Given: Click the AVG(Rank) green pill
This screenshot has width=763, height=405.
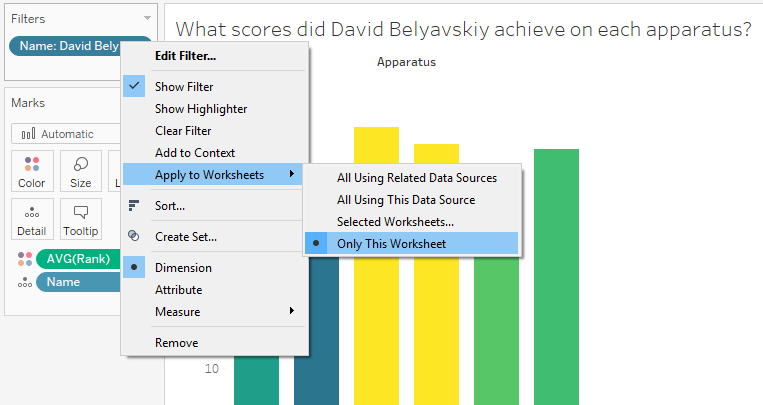Looking at the screenshot, I should pyautogui.click(x=77, y=260).
